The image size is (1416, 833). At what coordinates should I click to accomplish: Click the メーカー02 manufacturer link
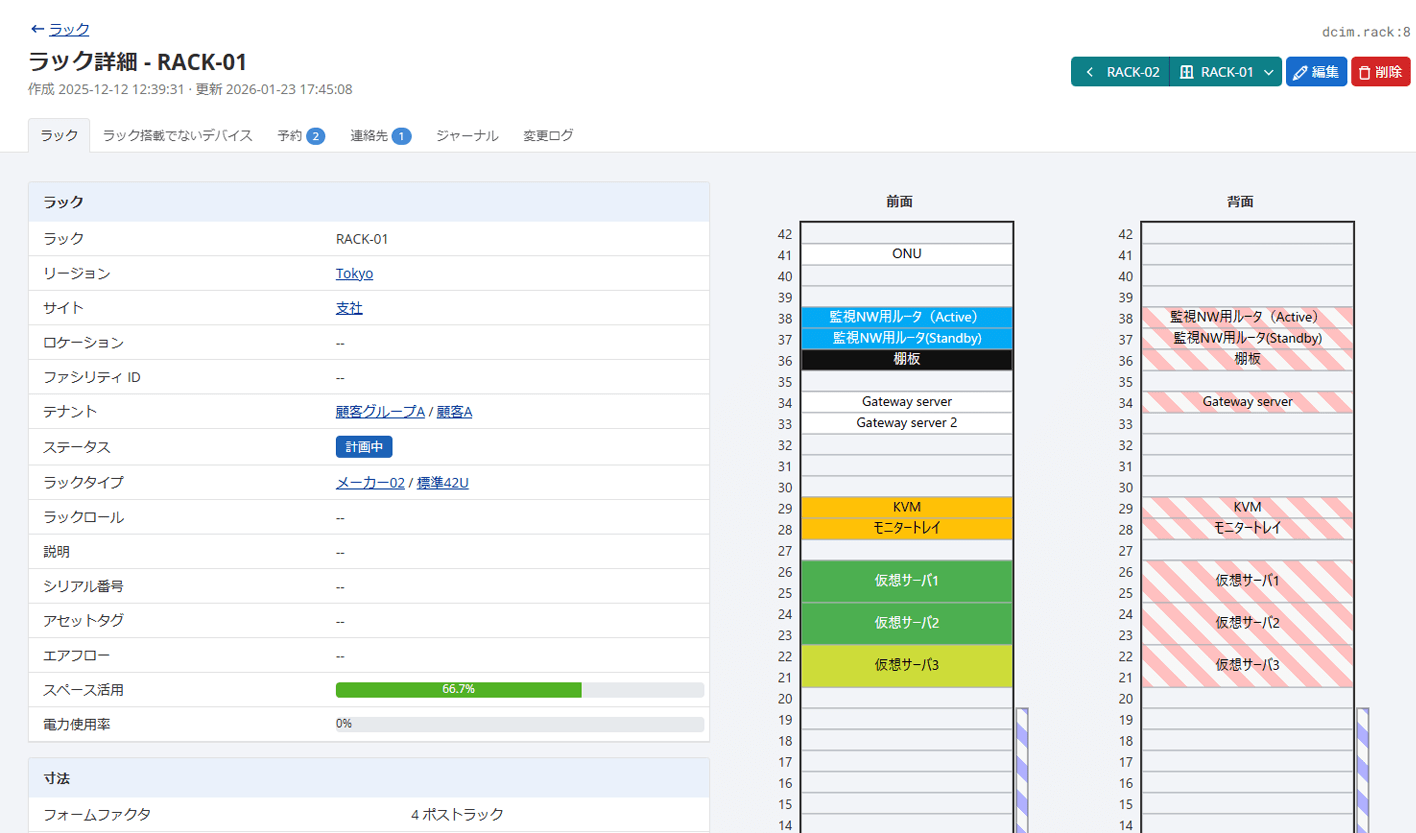[370, 483]
